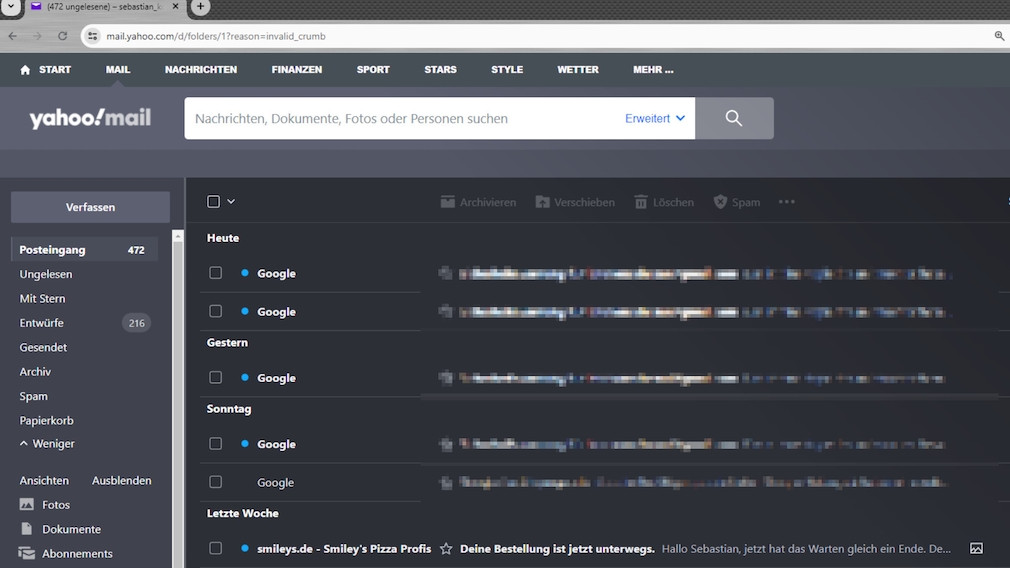The height and width of the screenshot is (568, 1010).
Task: Click the Löschen trash icon
Action: tap(641, 202)
